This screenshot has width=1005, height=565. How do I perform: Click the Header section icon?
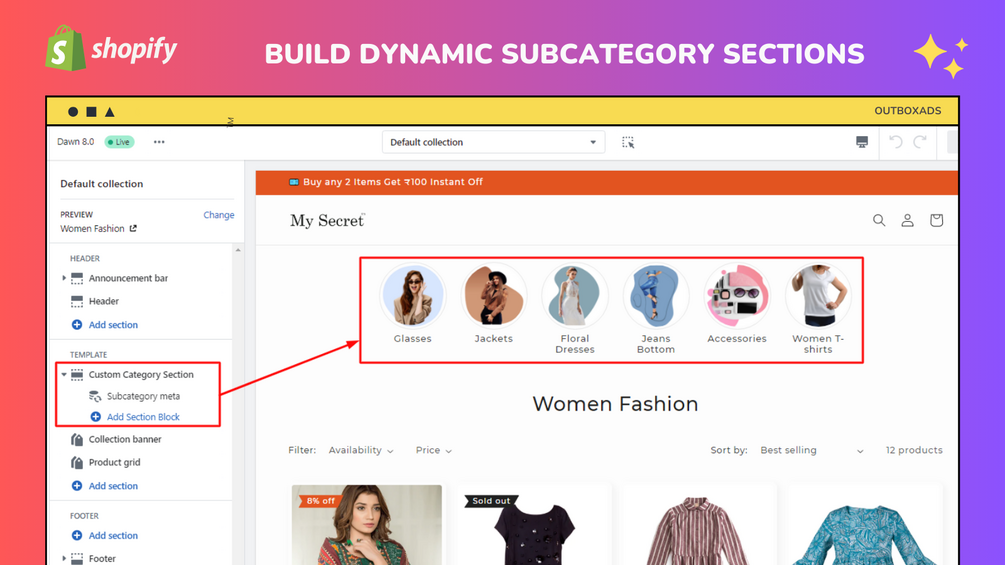point(77,301)
